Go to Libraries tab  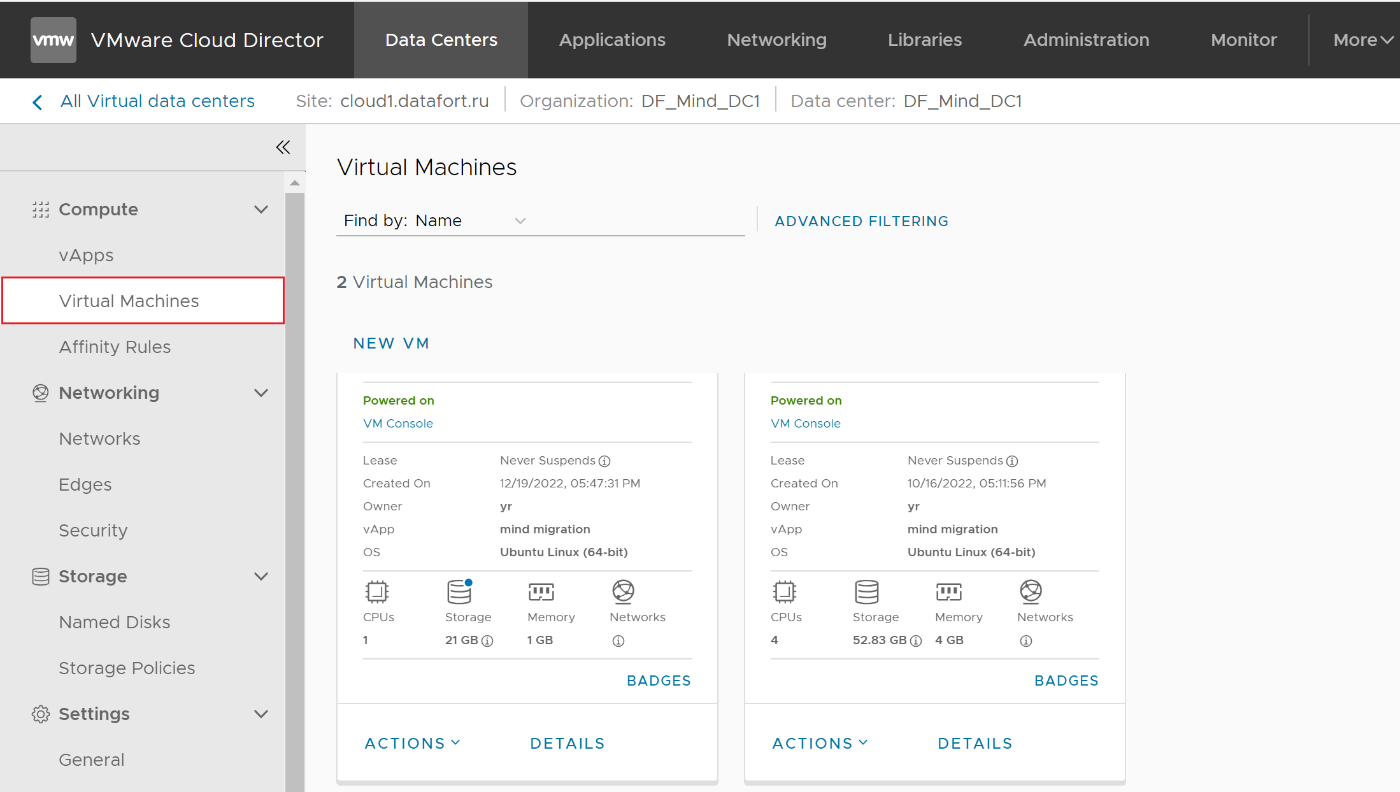click(x=925, y=40)
